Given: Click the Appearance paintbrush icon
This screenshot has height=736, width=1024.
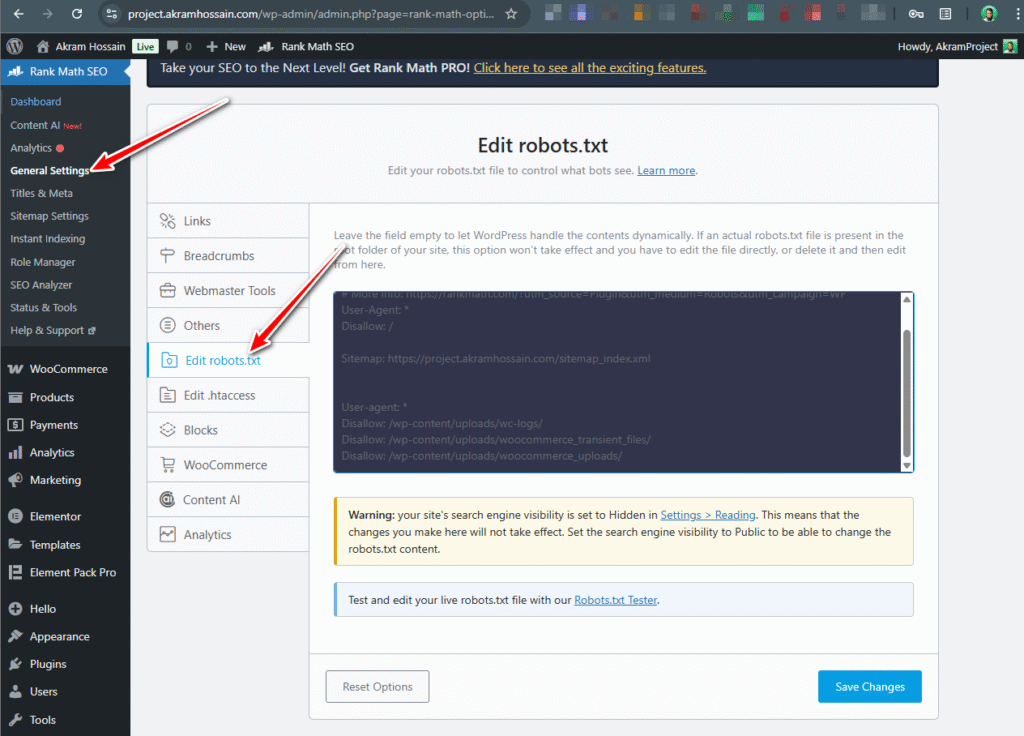Looking at the screenshot, I should click(x=15, y=636).
